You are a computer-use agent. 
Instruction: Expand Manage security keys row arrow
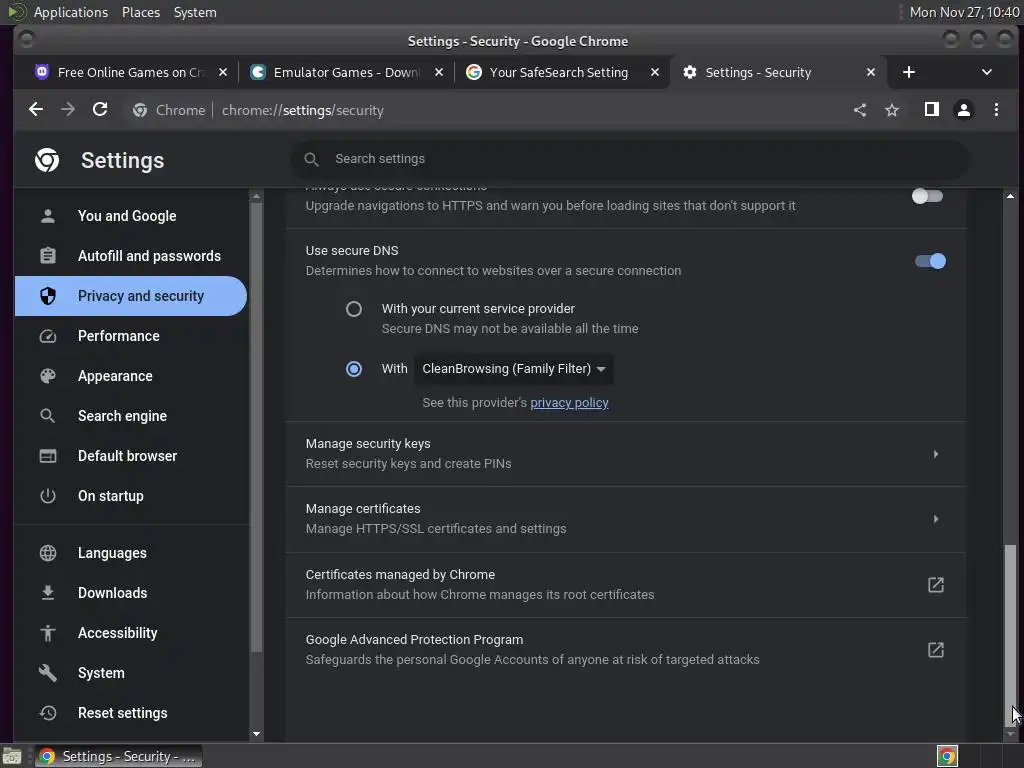click(x=935, y=454)
